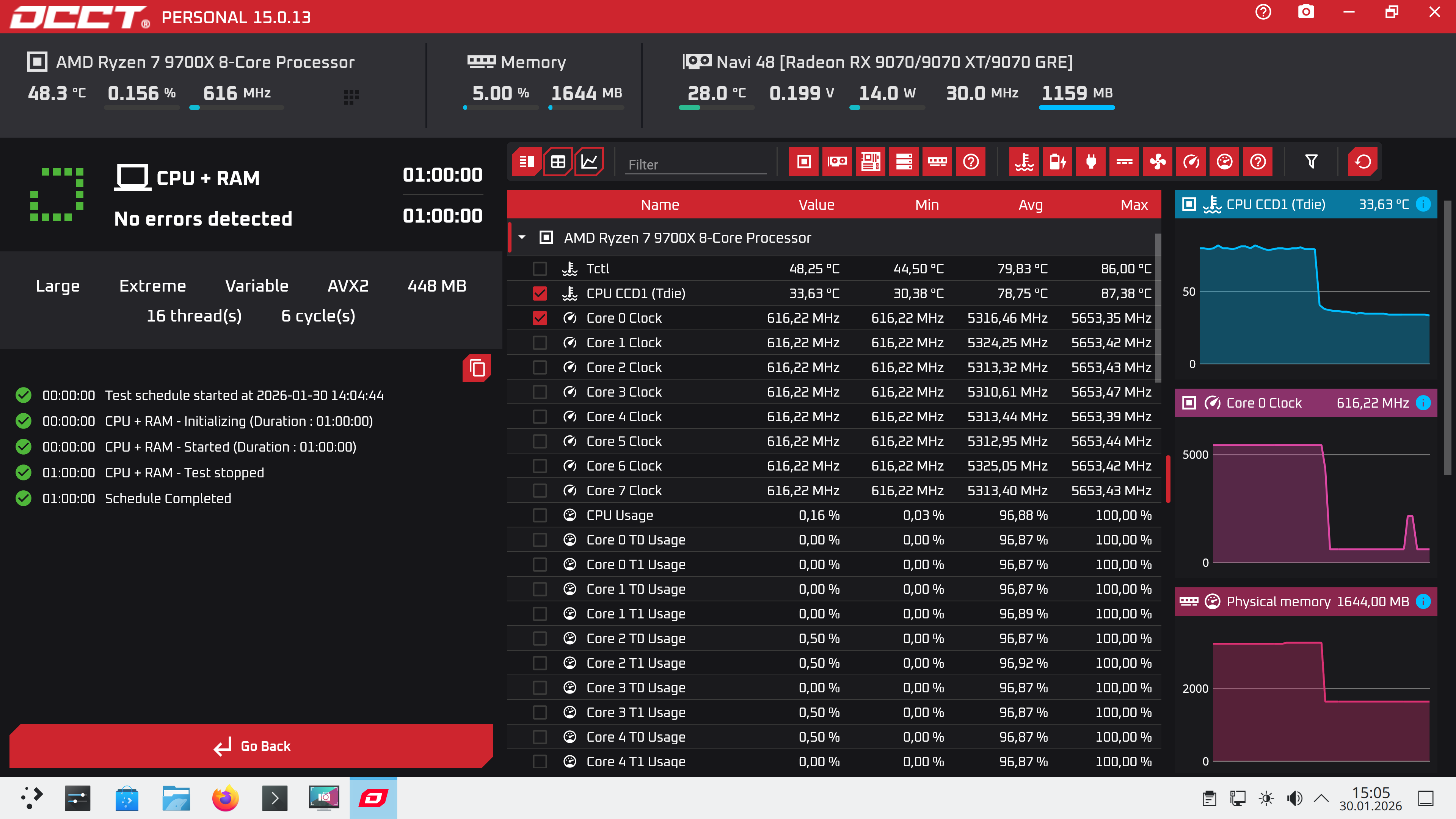Toggle the fan sensor type filter
This screenshot has width=1456, height=819.
tap(1158, 162)
